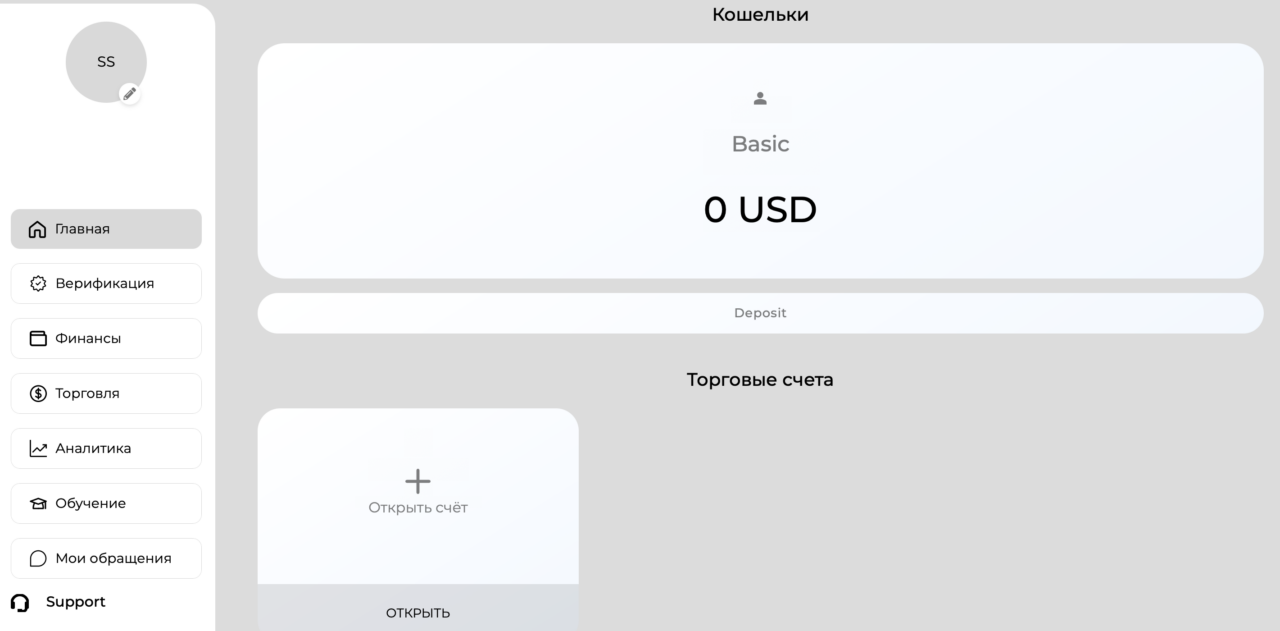Click the SS profile avatar
The width and height of the screenshot is (1280, 631).
(106, 62)
